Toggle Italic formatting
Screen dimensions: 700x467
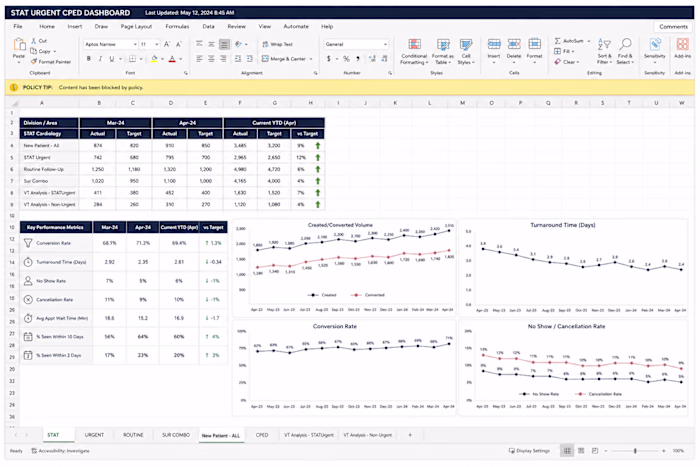[100, 59]
